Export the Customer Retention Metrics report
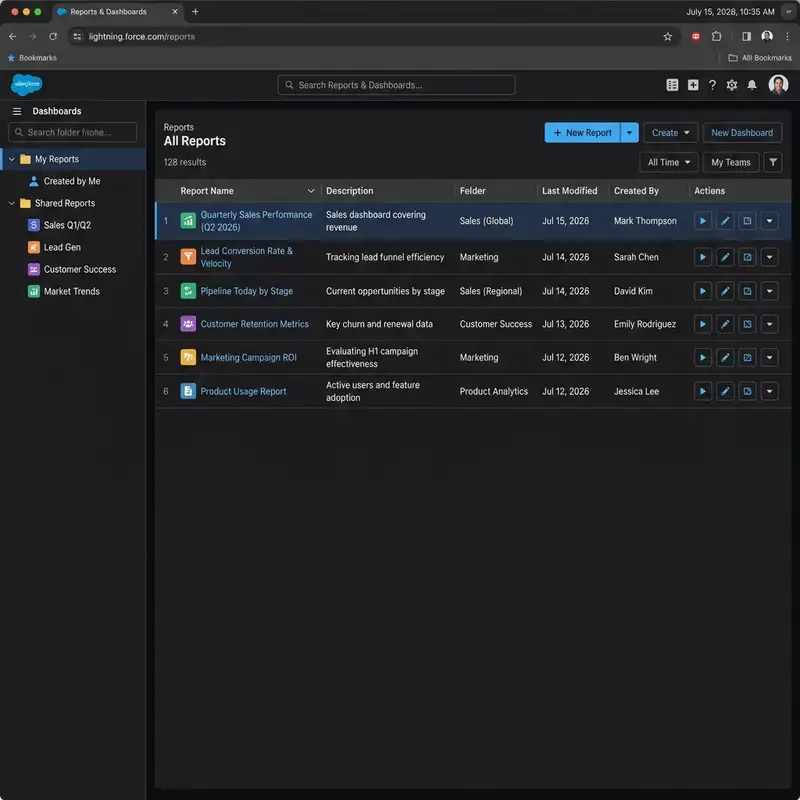This screenshot has width=800, height=800. click(x=747, y=324)
